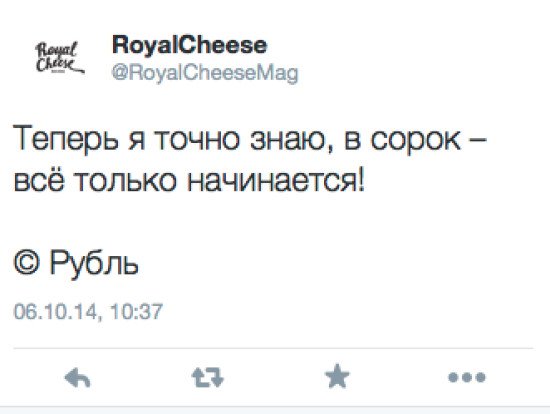This screenshot has height=414, width=550.
Task: Open the three-dots more options menu
Action: click(467, 377)
